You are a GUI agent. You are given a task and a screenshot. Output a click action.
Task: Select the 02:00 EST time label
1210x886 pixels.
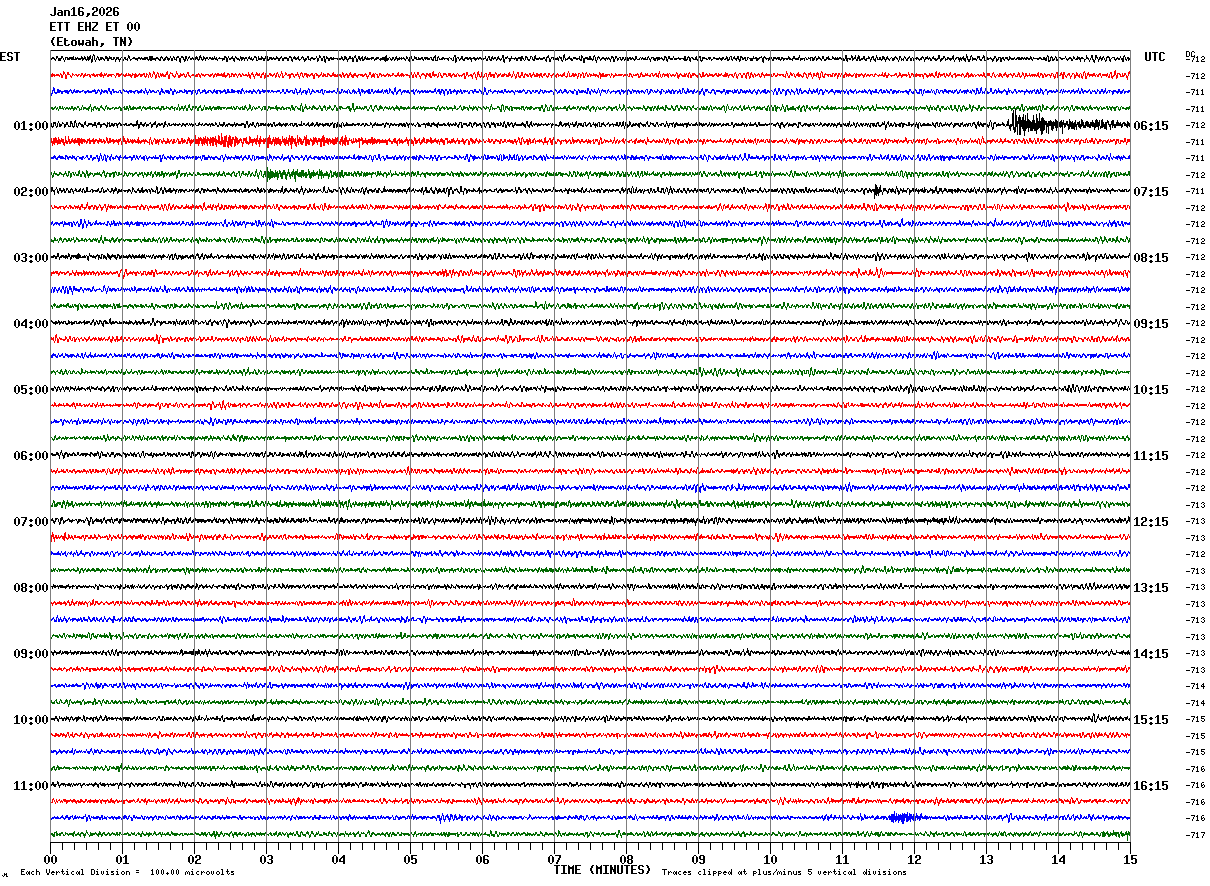click(31, 192)
